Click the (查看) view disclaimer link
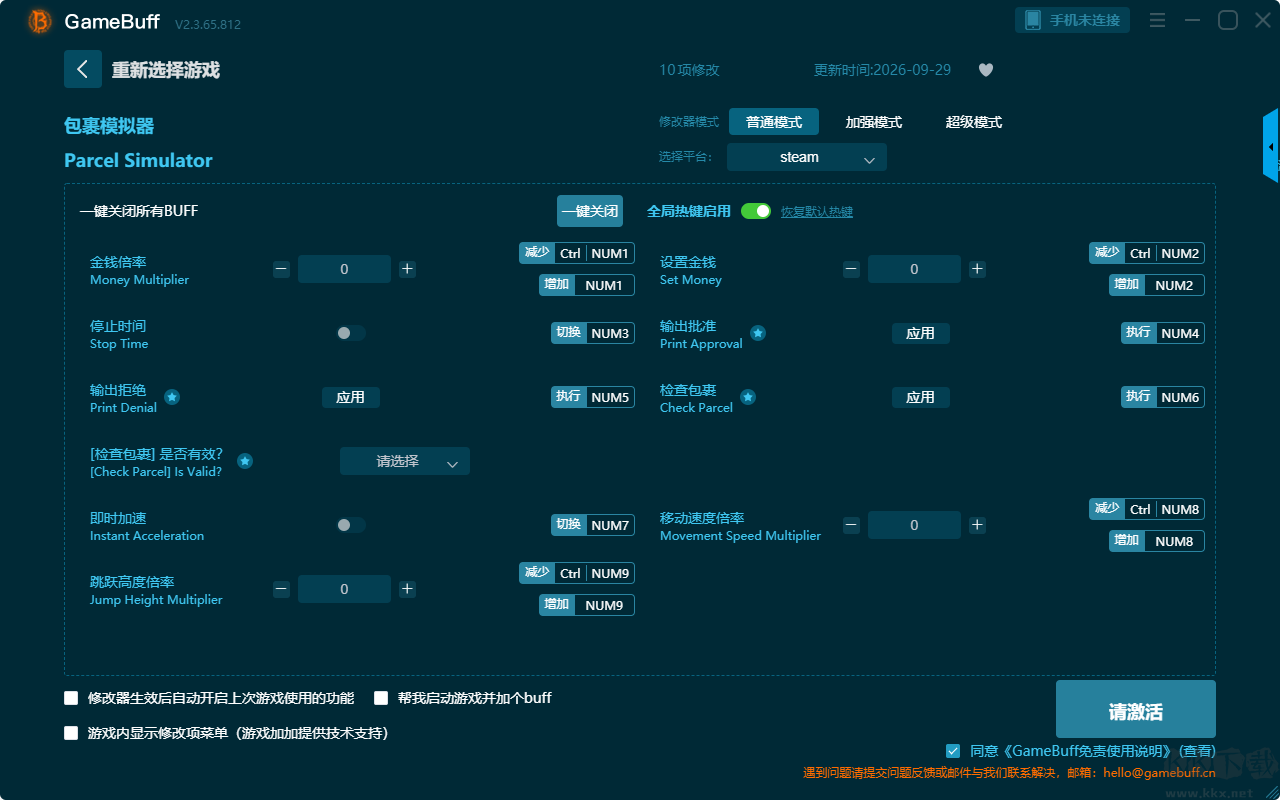The image size is (1280, 800). tap(1197, 751)
